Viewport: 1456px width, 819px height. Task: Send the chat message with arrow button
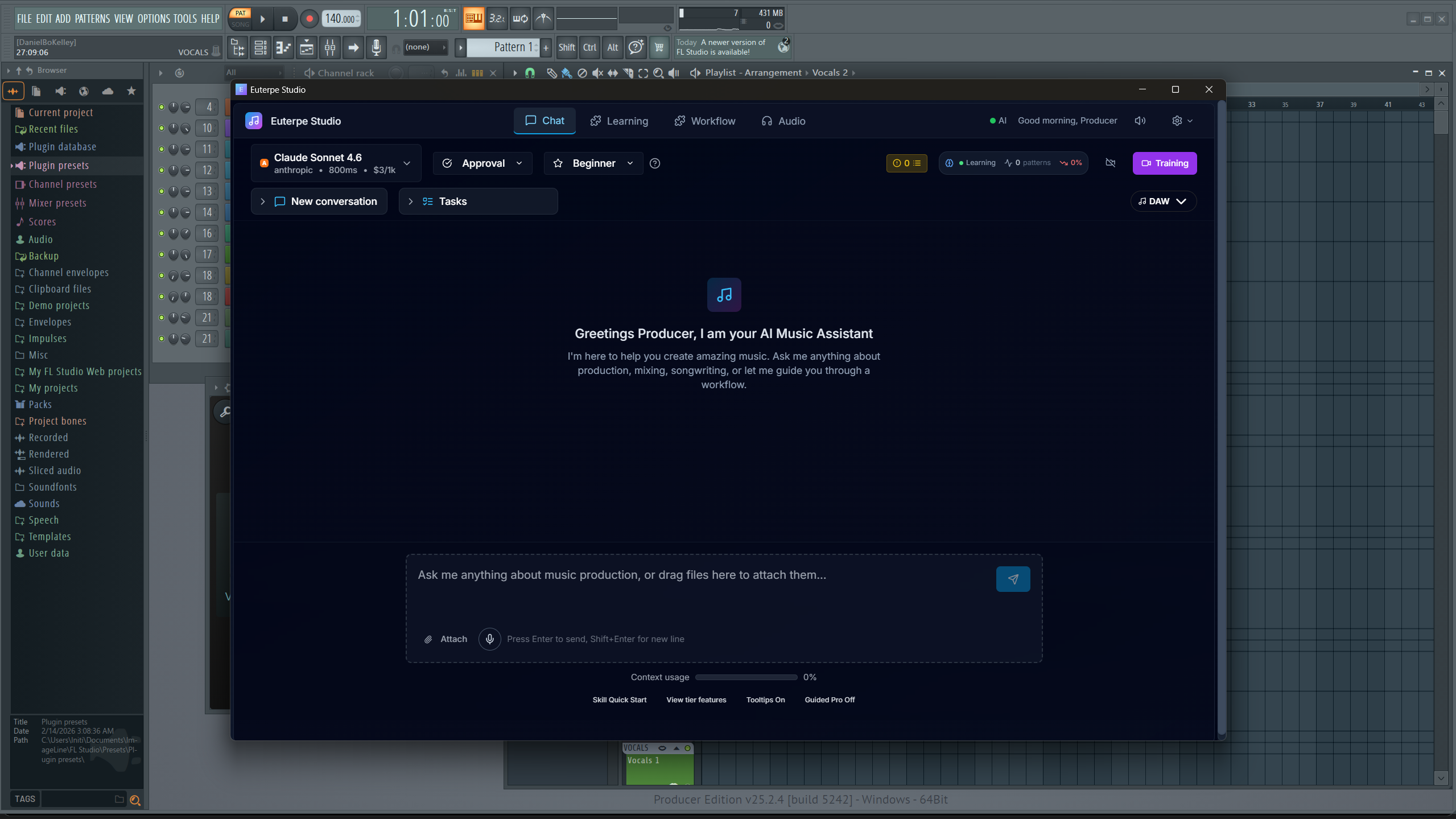[x=1013, y=579]
